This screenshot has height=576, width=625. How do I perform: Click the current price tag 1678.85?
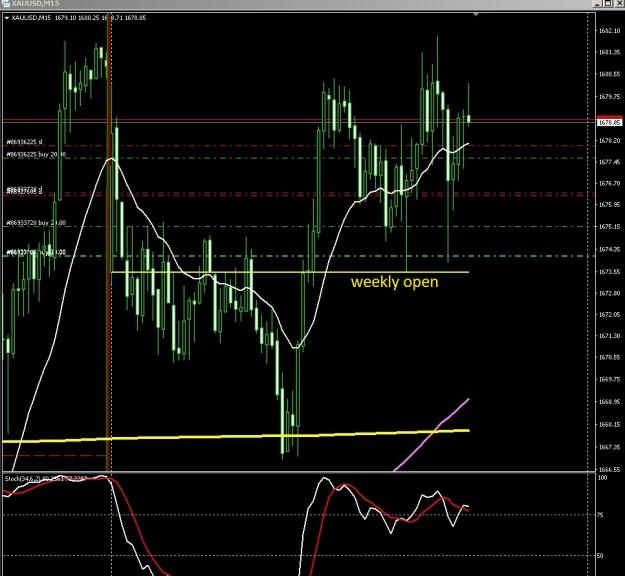pos(609,122)
